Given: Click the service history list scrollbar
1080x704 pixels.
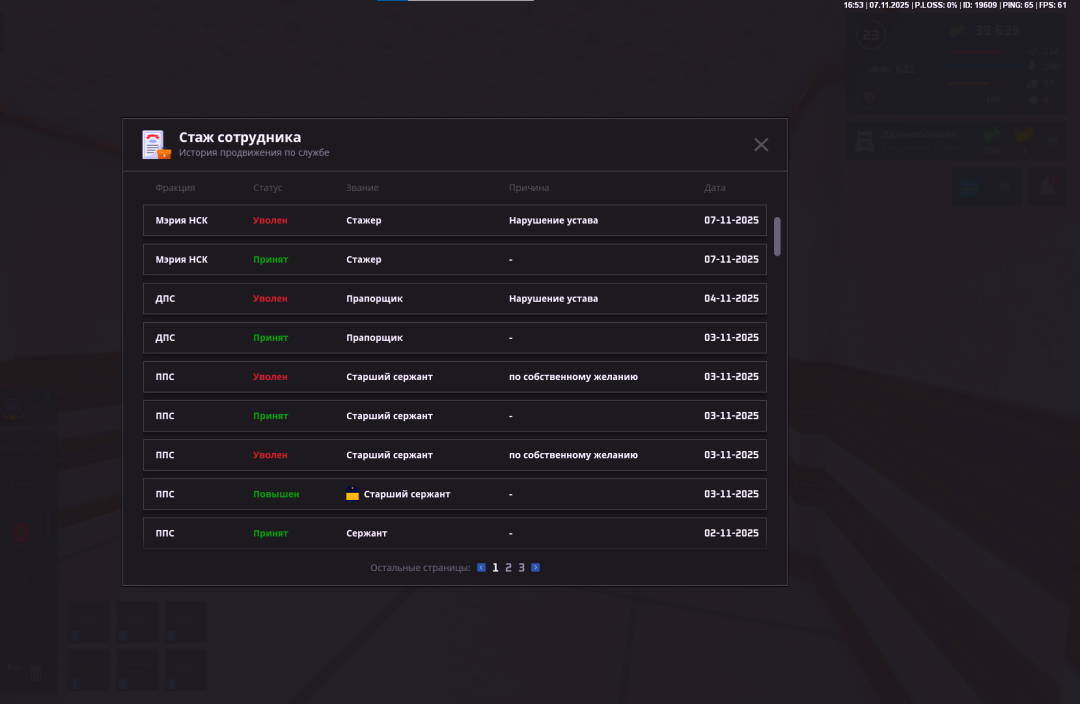Looking at the screenshot, I should (777, 236).
